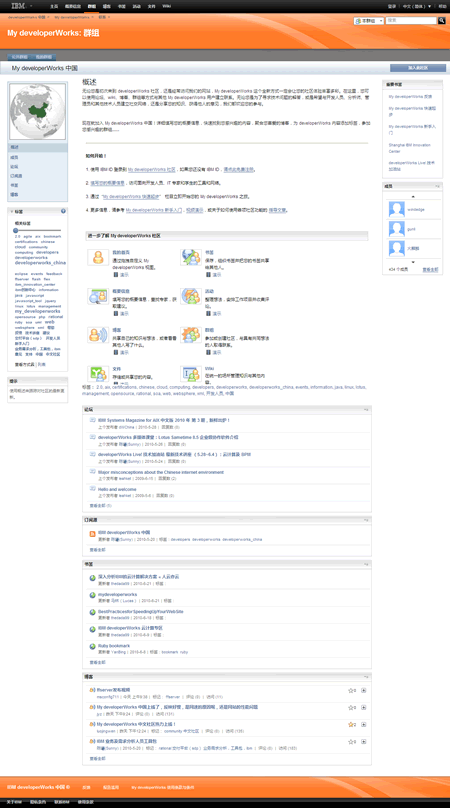Click the profile icon beside 我的首页
This screenshot has width=450, height=808.
[x=98, y=257]
